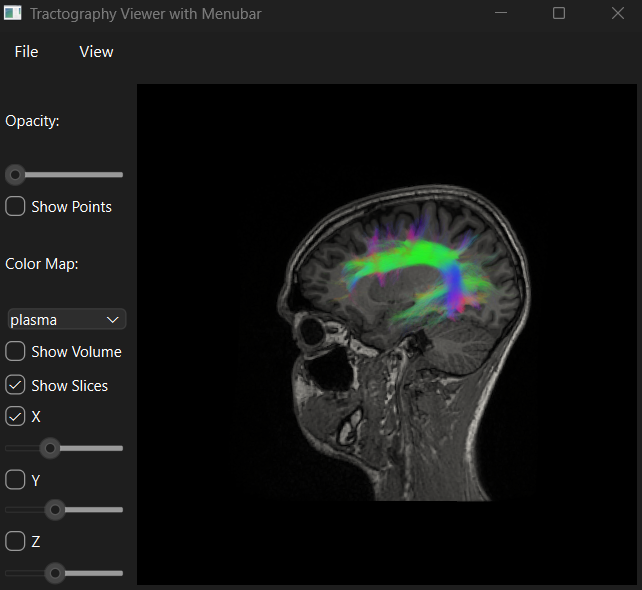
Task: Click the blue vertical fiber tract
Action: tap(455, 283)
